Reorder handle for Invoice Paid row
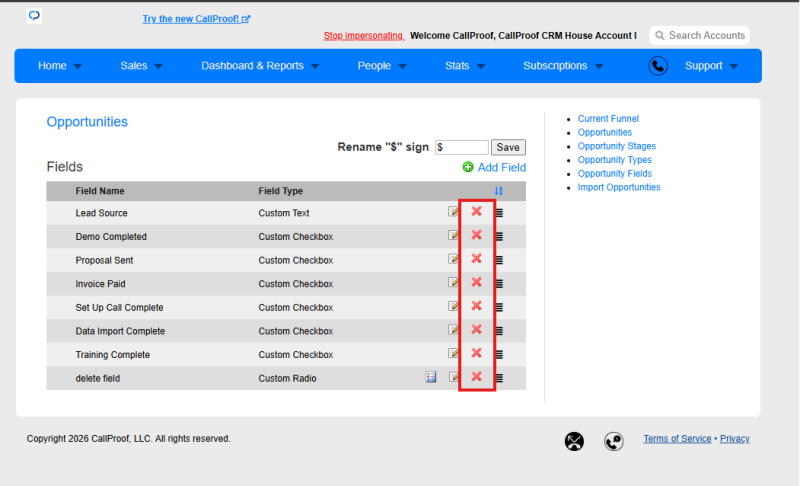The height and width of the screenshot is (486, 800). 499,284
